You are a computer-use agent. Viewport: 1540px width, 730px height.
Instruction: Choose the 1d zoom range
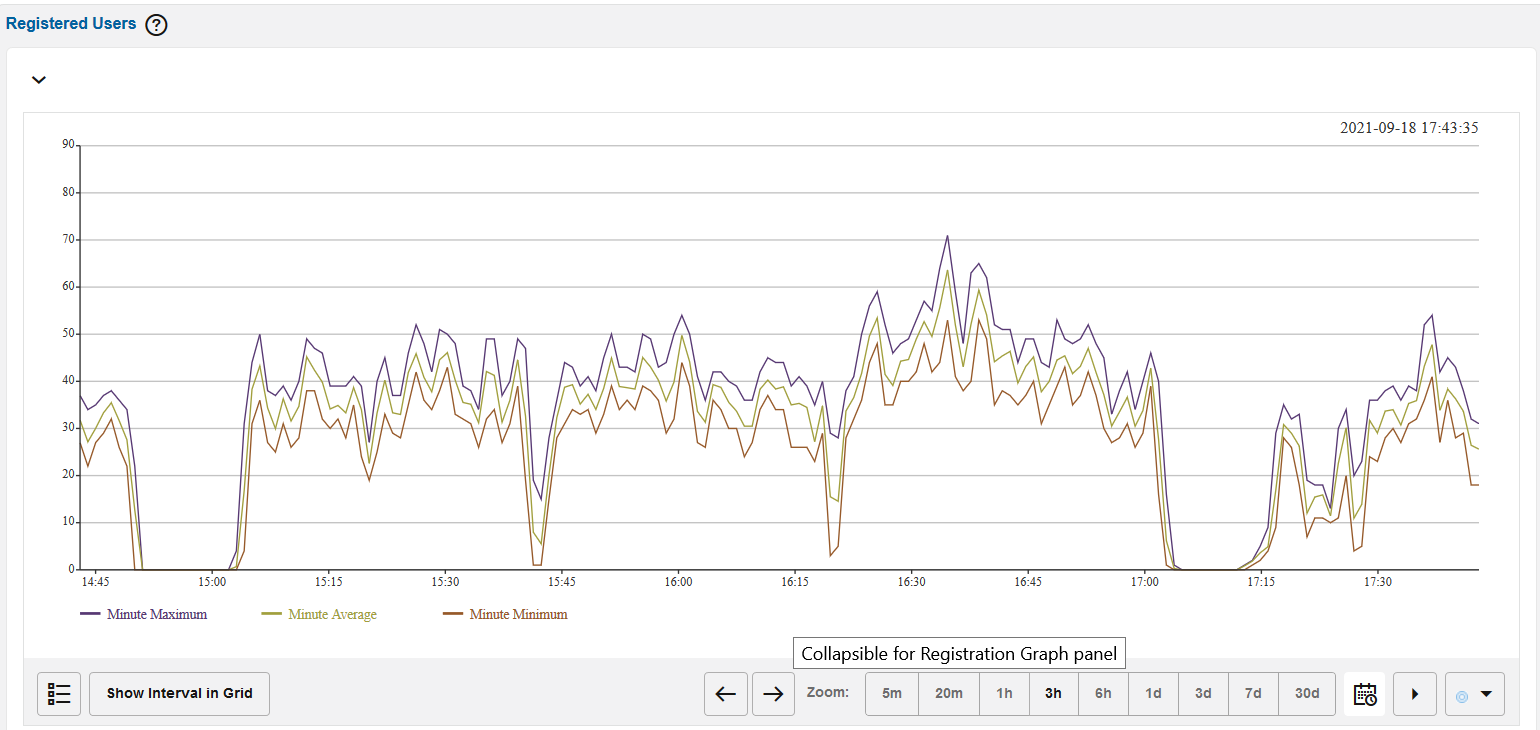pyautogui.click(x=1153, y=694)
